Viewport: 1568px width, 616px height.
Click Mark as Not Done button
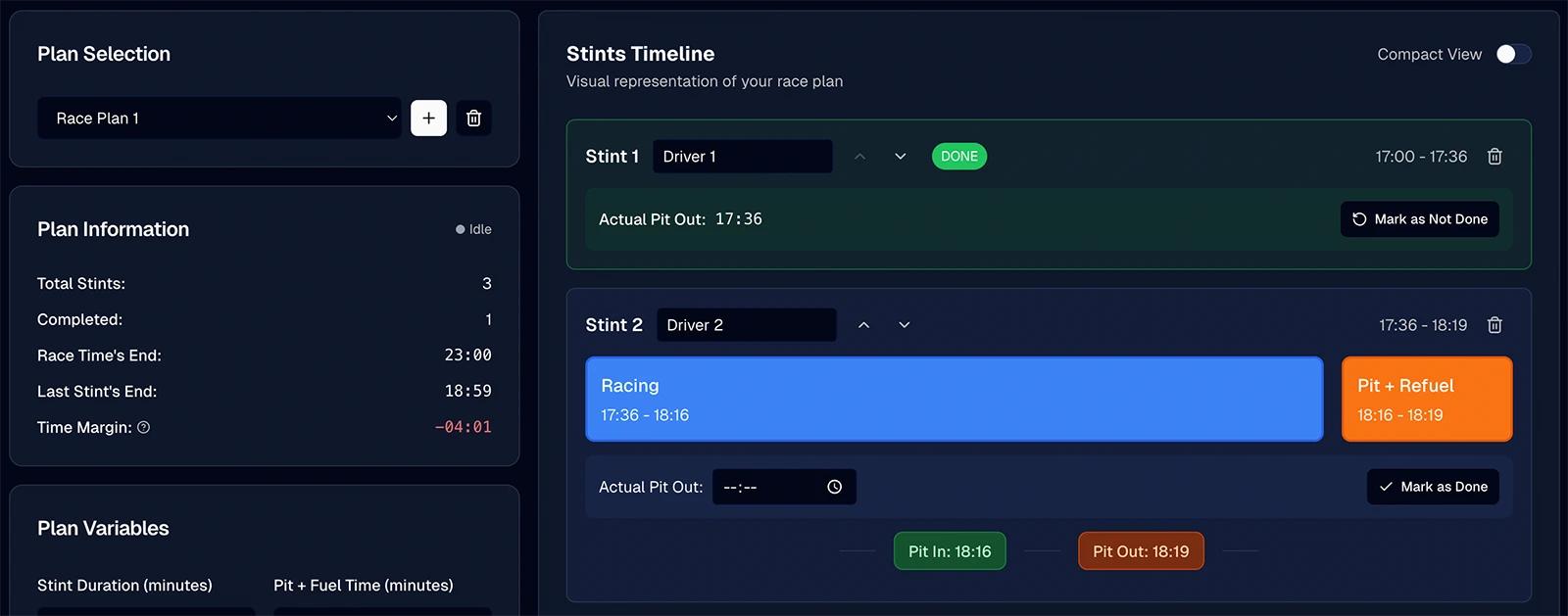(1419, 219)
